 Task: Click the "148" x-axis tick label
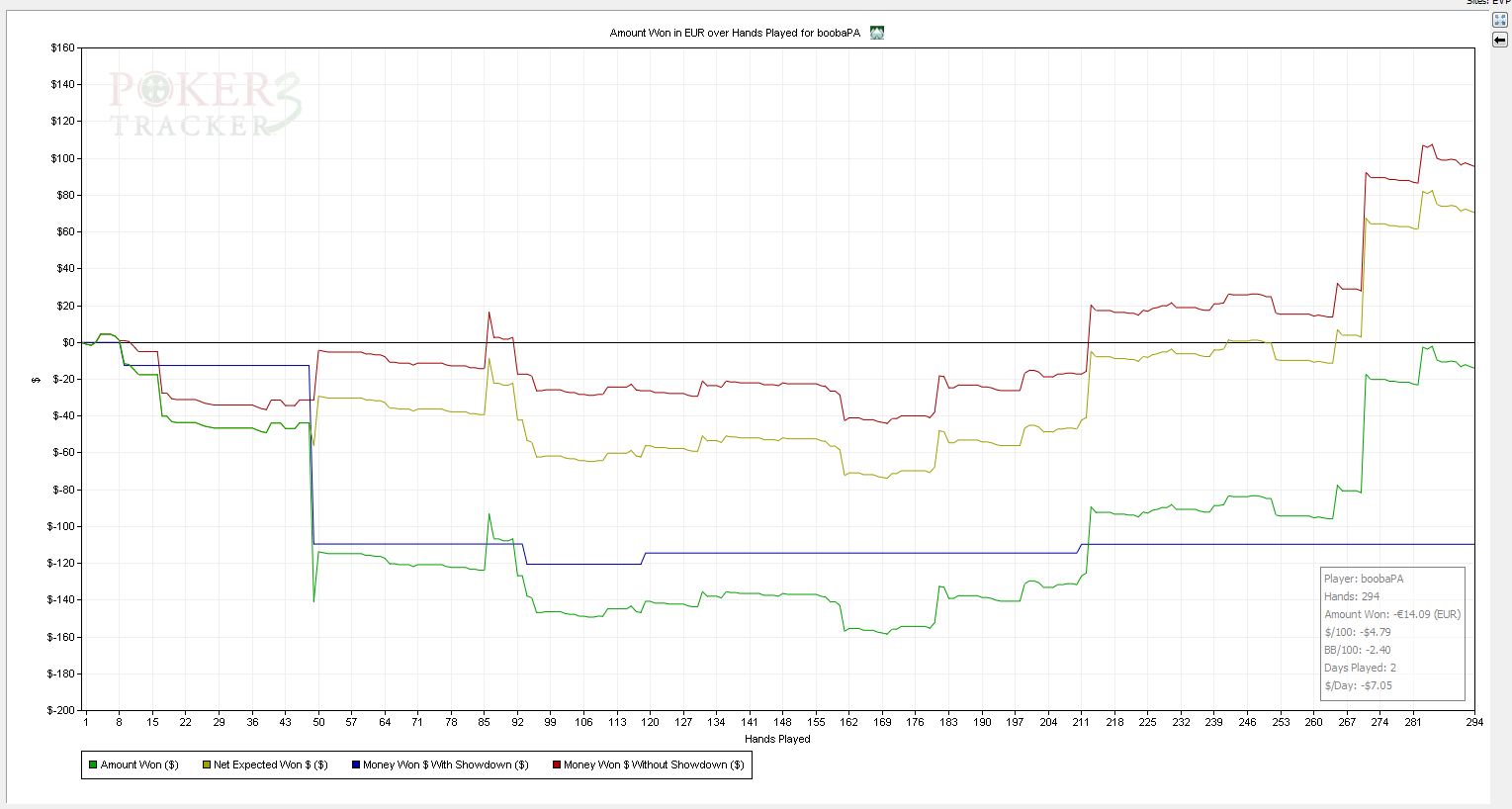pyautogui.click(x=782, y=722)
